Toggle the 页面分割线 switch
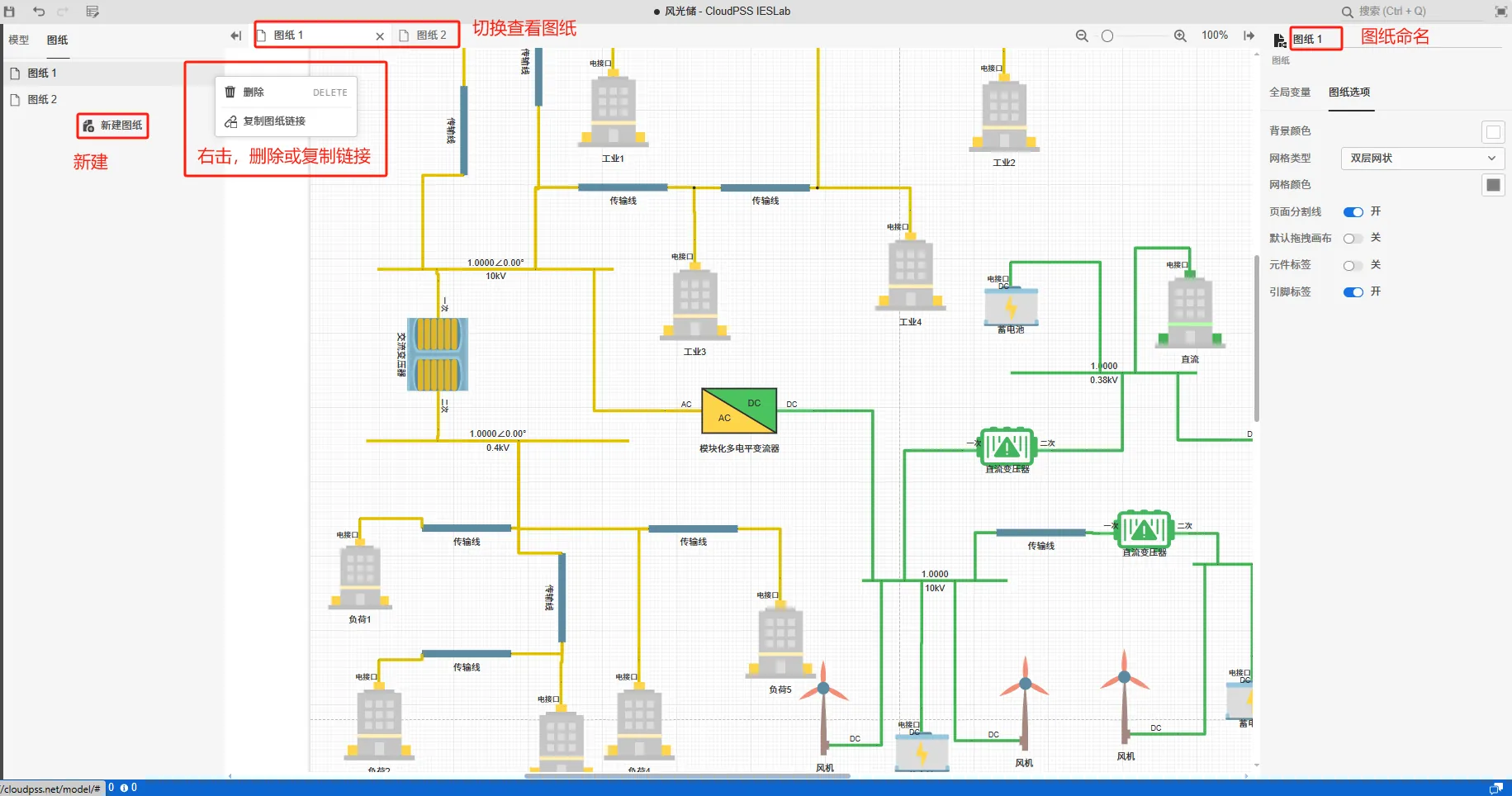 coord(1353,212)
